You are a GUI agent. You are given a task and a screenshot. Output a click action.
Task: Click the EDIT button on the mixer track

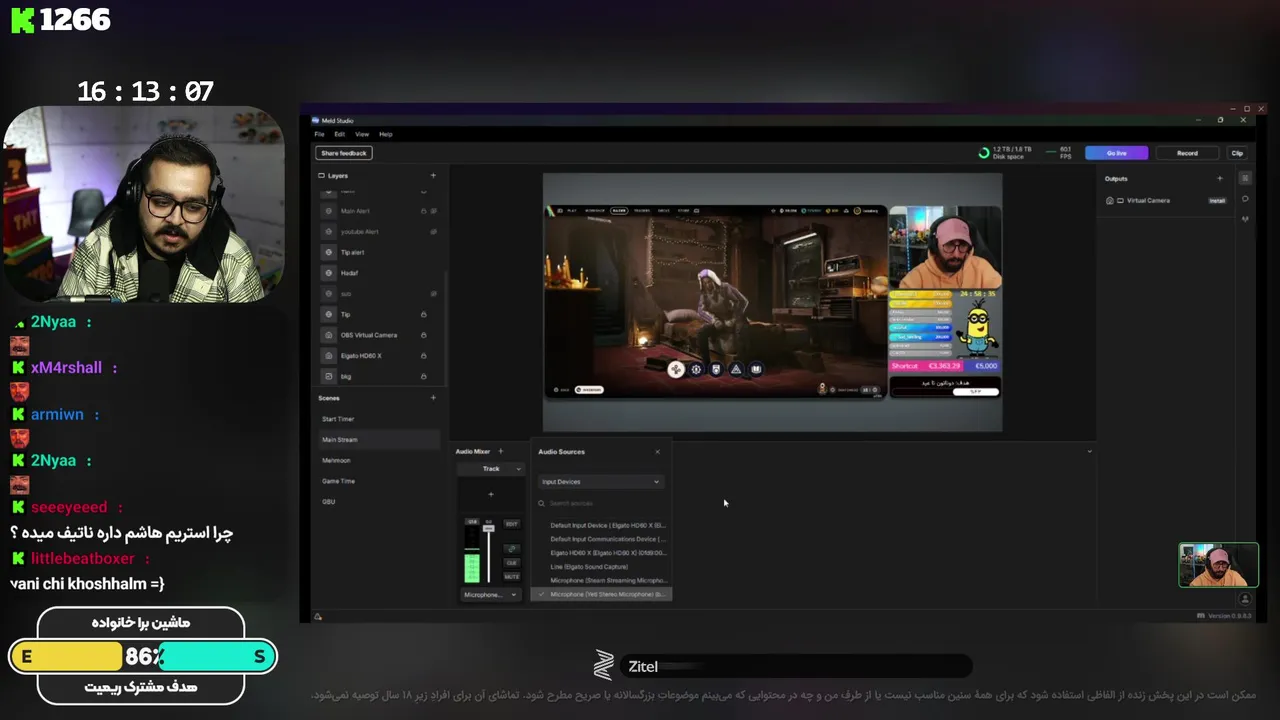pyautogui.click(x=511, y=524)
